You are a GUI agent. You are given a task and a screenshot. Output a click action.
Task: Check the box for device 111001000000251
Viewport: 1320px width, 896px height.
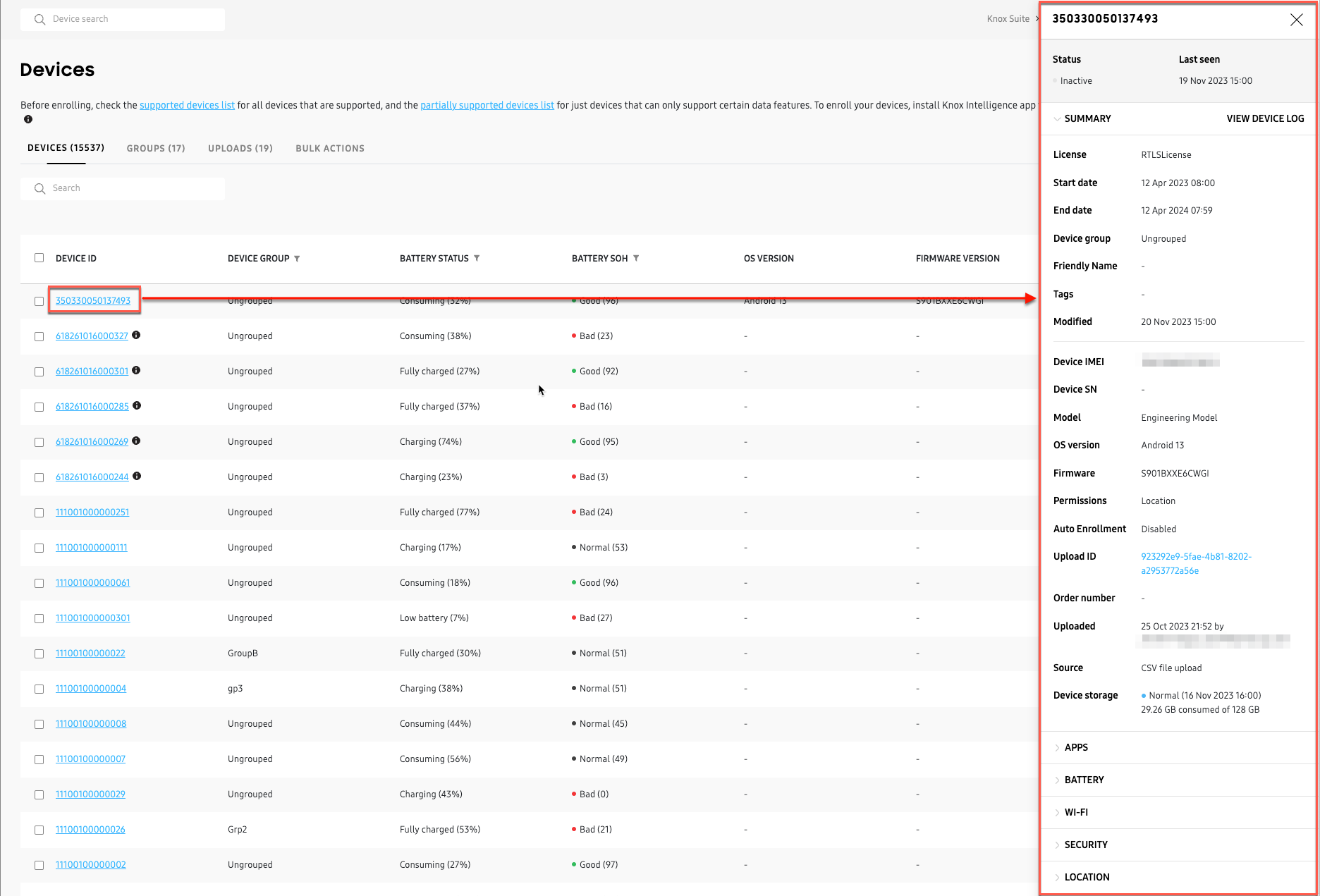coord(39,513)
